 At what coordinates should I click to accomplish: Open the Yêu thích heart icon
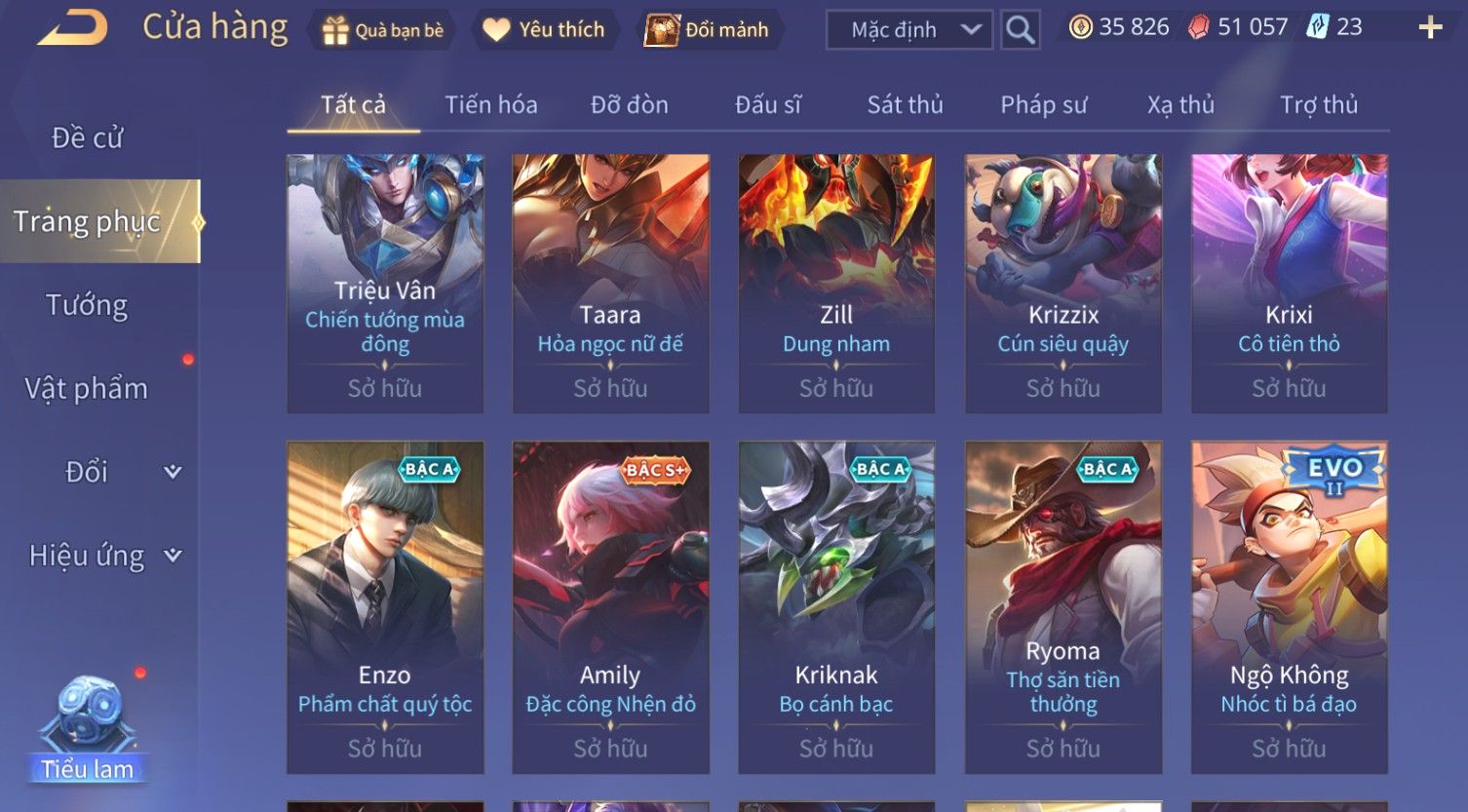click(x=496, y=30)
